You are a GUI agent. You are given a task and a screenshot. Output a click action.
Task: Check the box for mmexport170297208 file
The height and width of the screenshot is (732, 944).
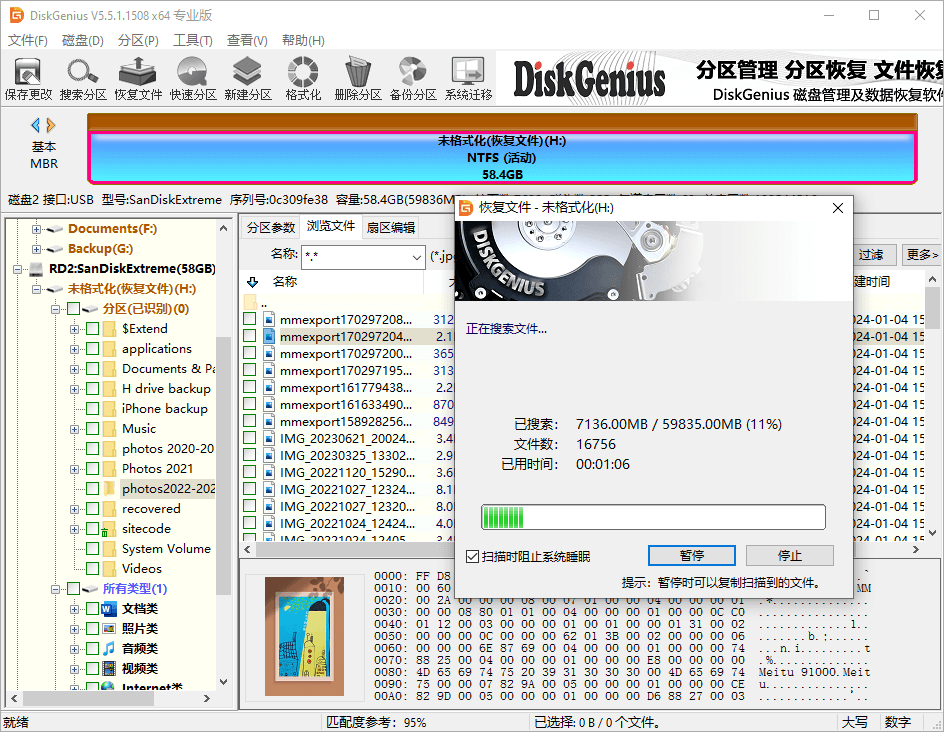250,319
